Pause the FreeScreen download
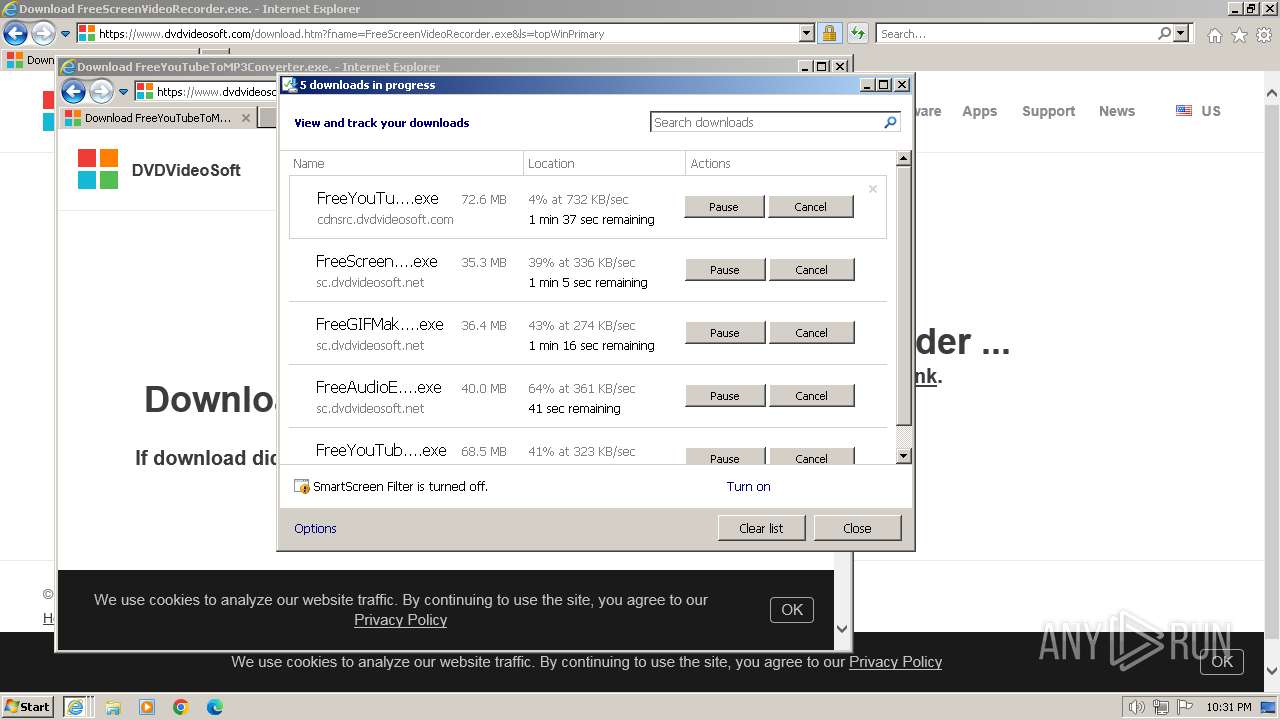The image size is (1280, 720). pyautogui.click(x=725, y=270)
